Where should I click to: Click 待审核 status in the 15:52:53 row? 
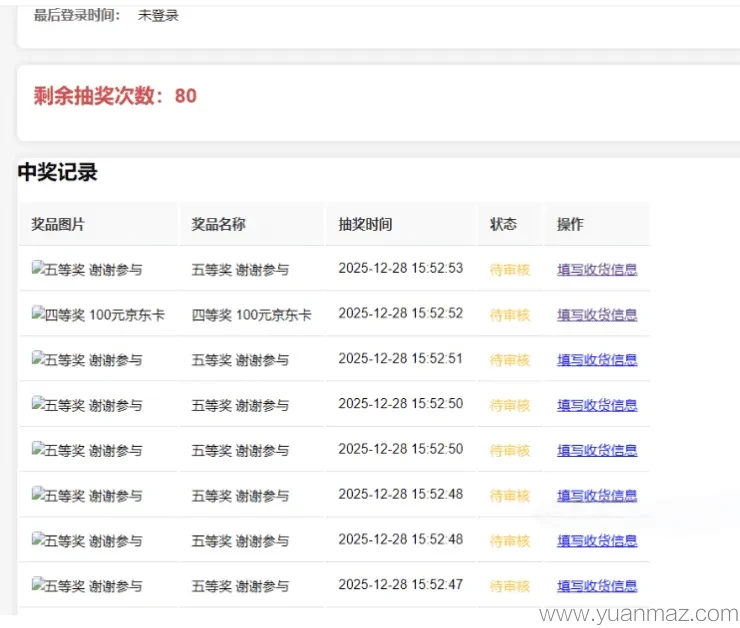(x=510, y=270)
